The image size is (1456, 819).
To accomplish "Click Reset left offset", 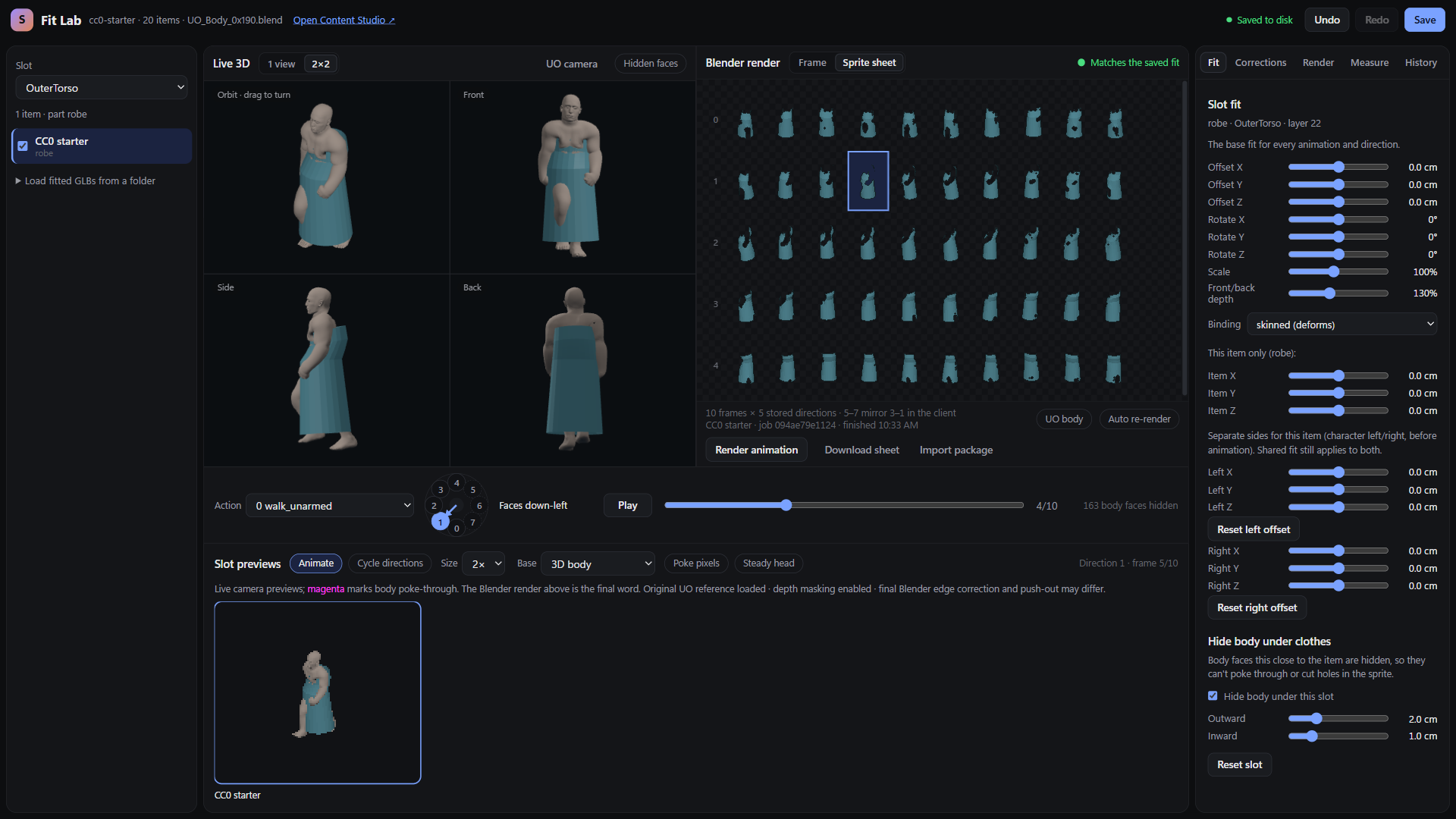I will tap(1253, 529).
